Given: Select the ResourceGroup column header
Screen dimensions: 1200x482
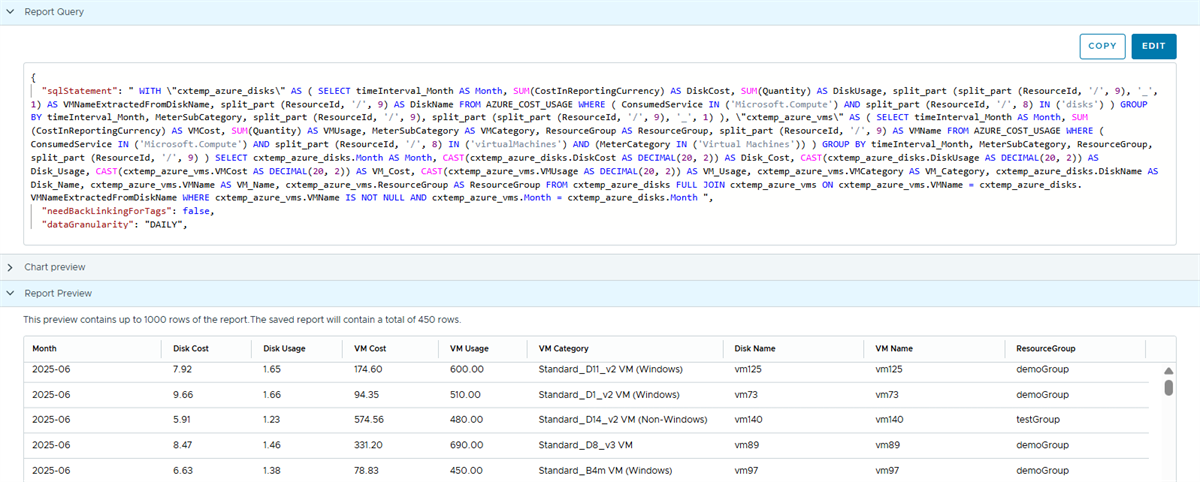Looking at the screenshot, I should click(1045, 349).
